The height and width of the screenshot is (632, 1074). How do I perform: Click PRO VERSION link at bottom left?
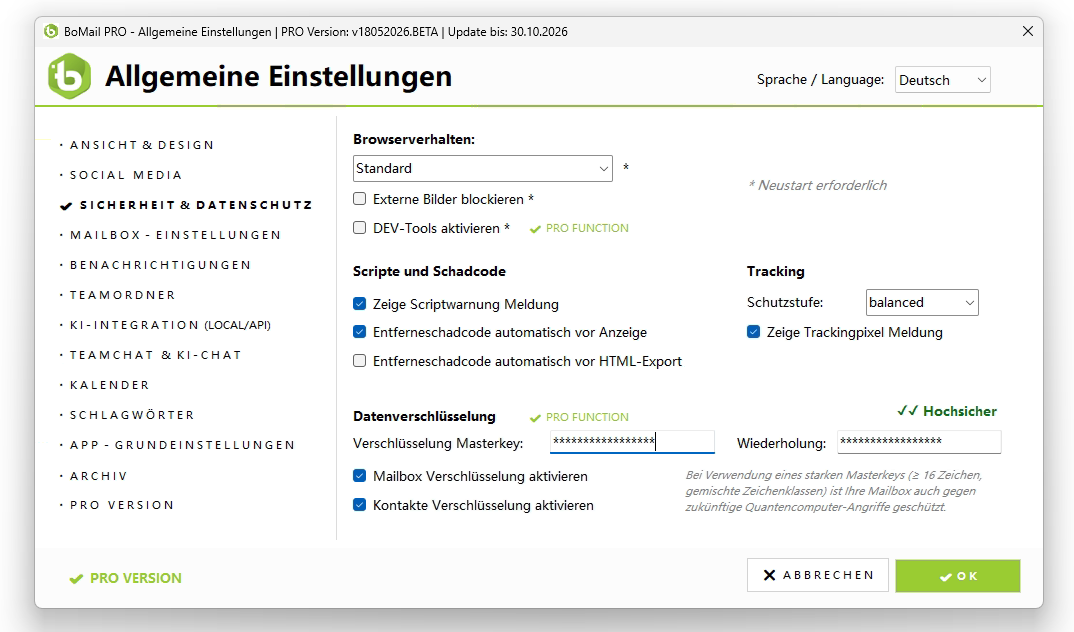(136, 579)
